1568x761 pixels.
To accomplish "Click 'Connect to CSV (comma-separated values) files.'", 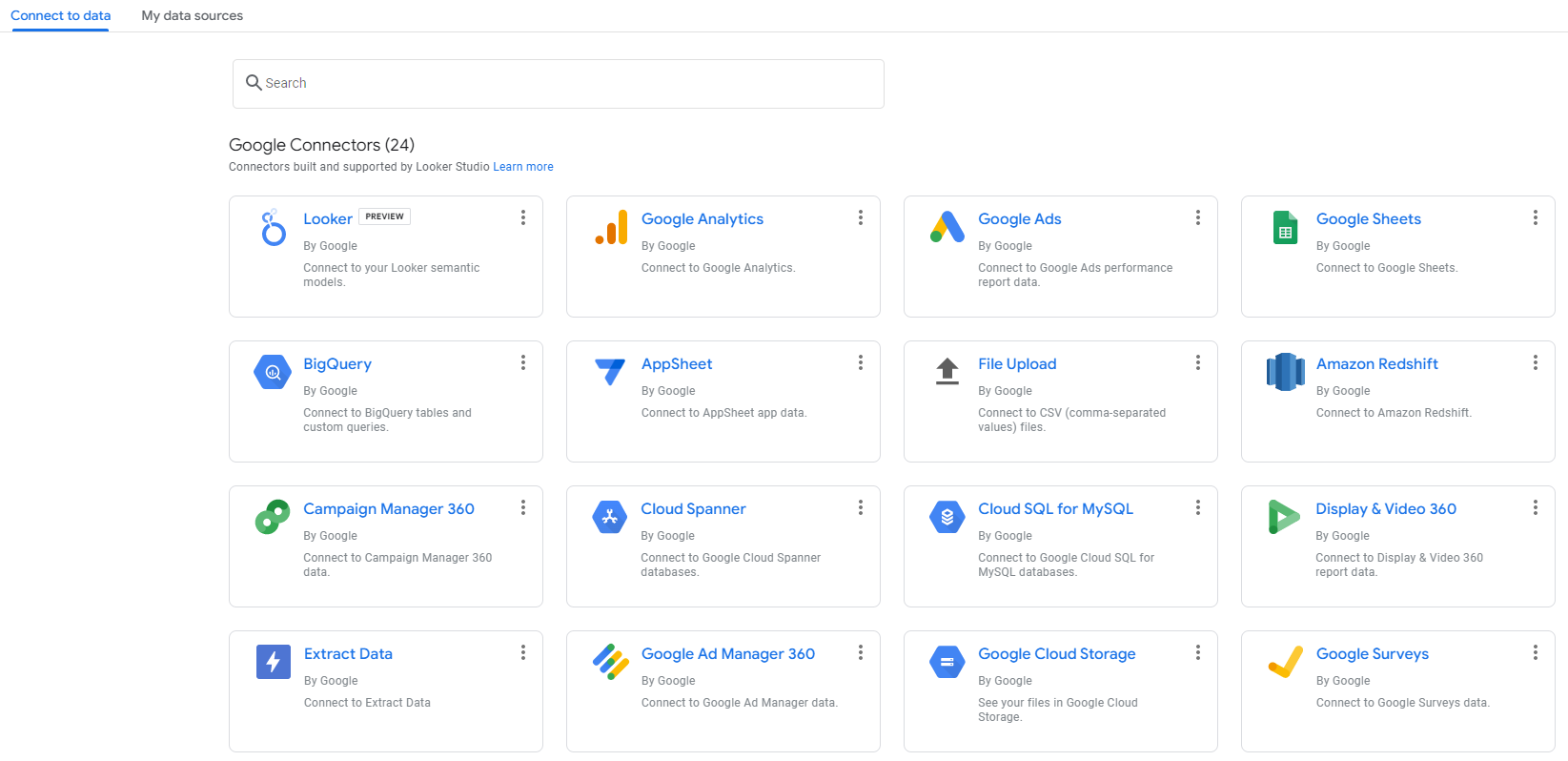I will click(x=1071, y=421).
